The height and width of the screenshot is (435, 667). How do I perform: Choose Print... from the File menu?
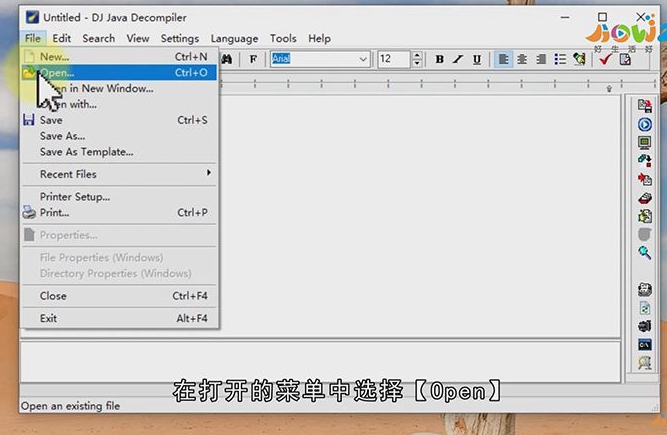tap(119, 213)
